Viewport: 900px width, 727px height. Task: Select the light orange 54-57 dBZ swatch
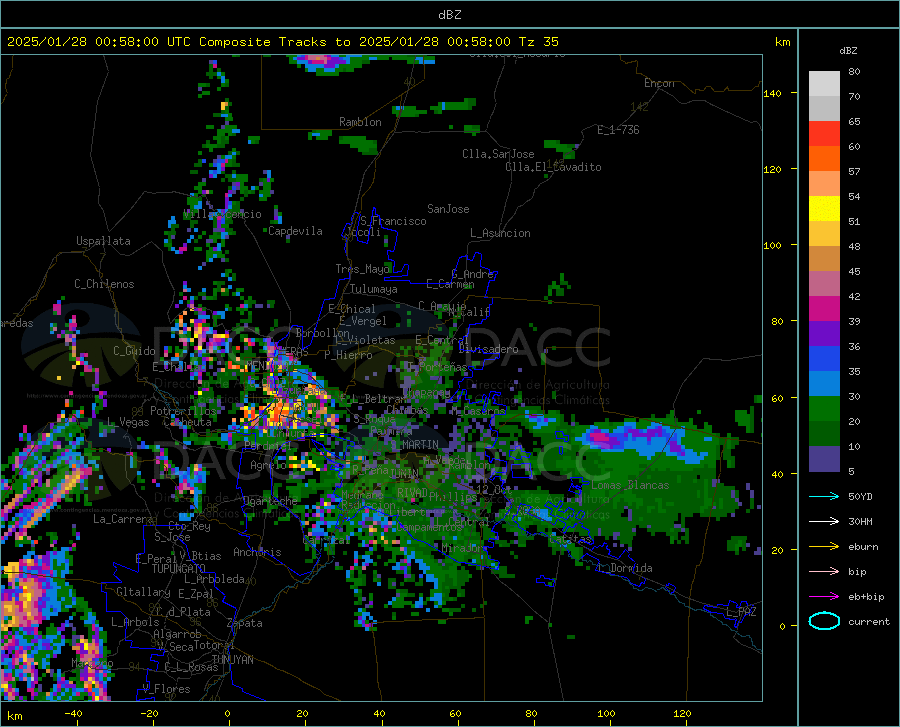(x=824, y=184)
